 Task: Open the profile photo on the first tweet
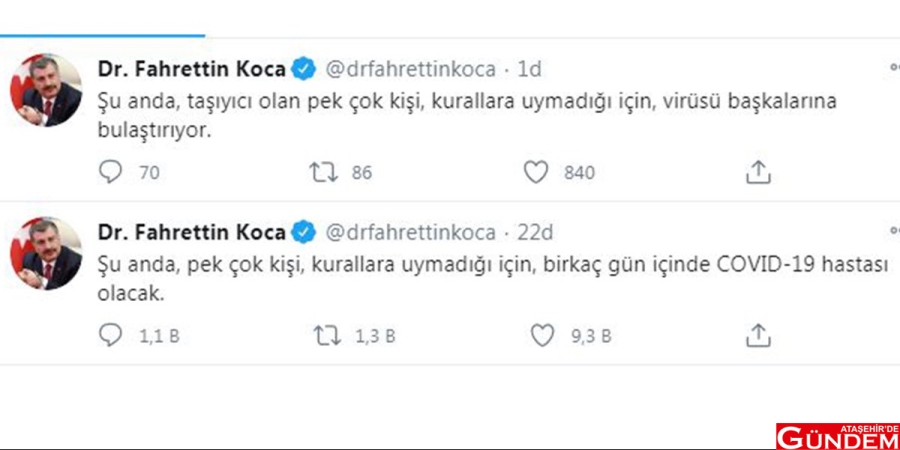pyautogui.click(x=46, y=90)
